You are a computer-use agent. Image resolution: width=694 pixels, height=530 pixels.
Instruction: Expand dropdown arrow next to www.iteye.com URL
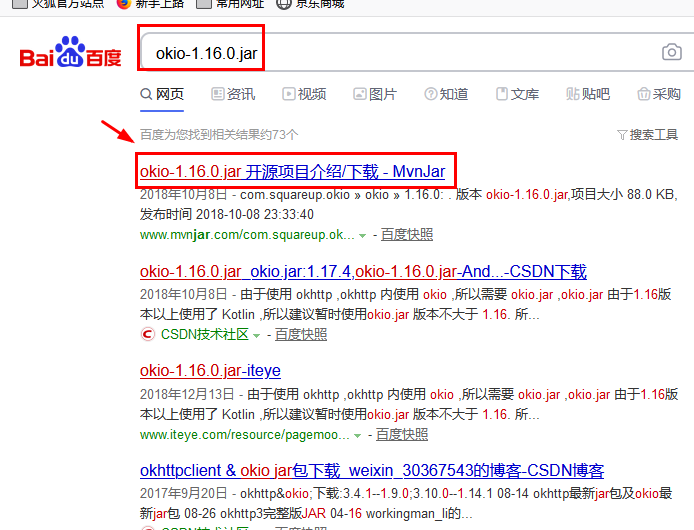357,436
